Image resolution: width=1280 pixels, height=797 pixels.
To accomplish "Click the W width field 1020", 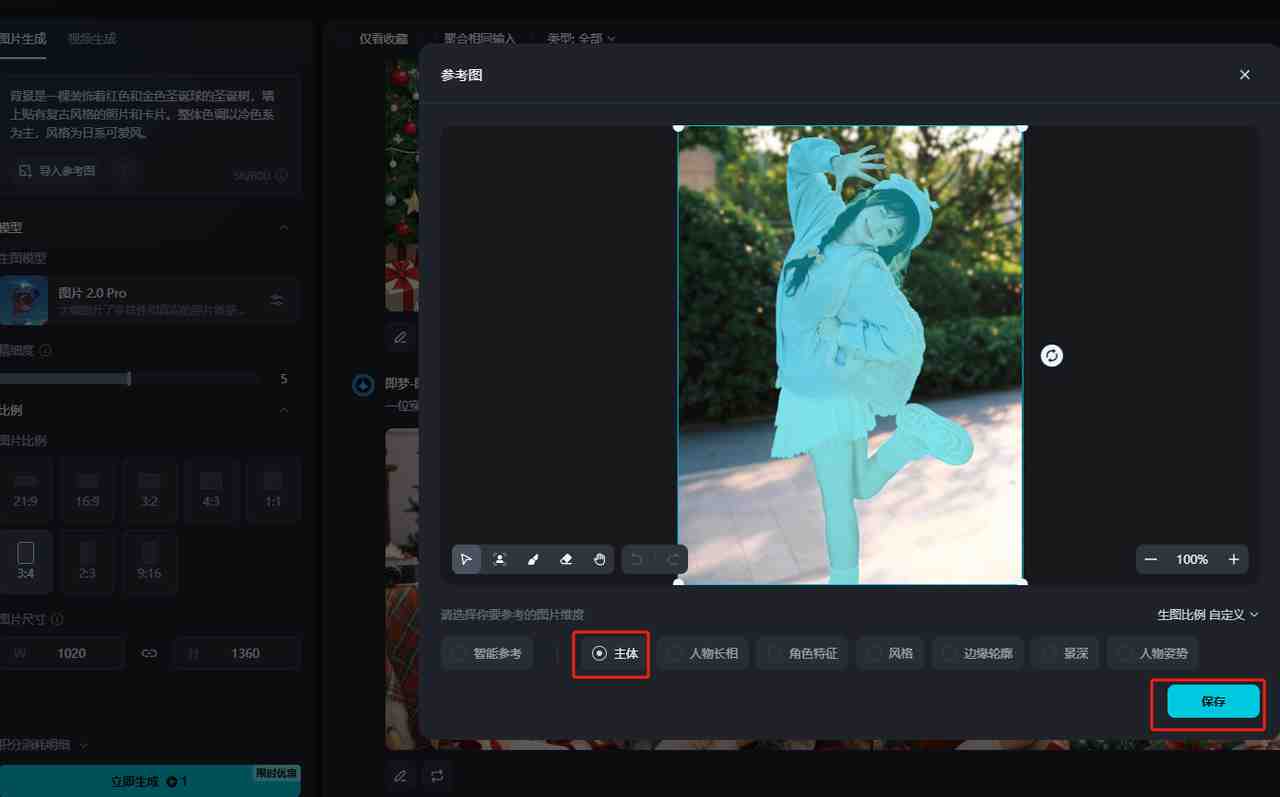I will tap(62, 653).
